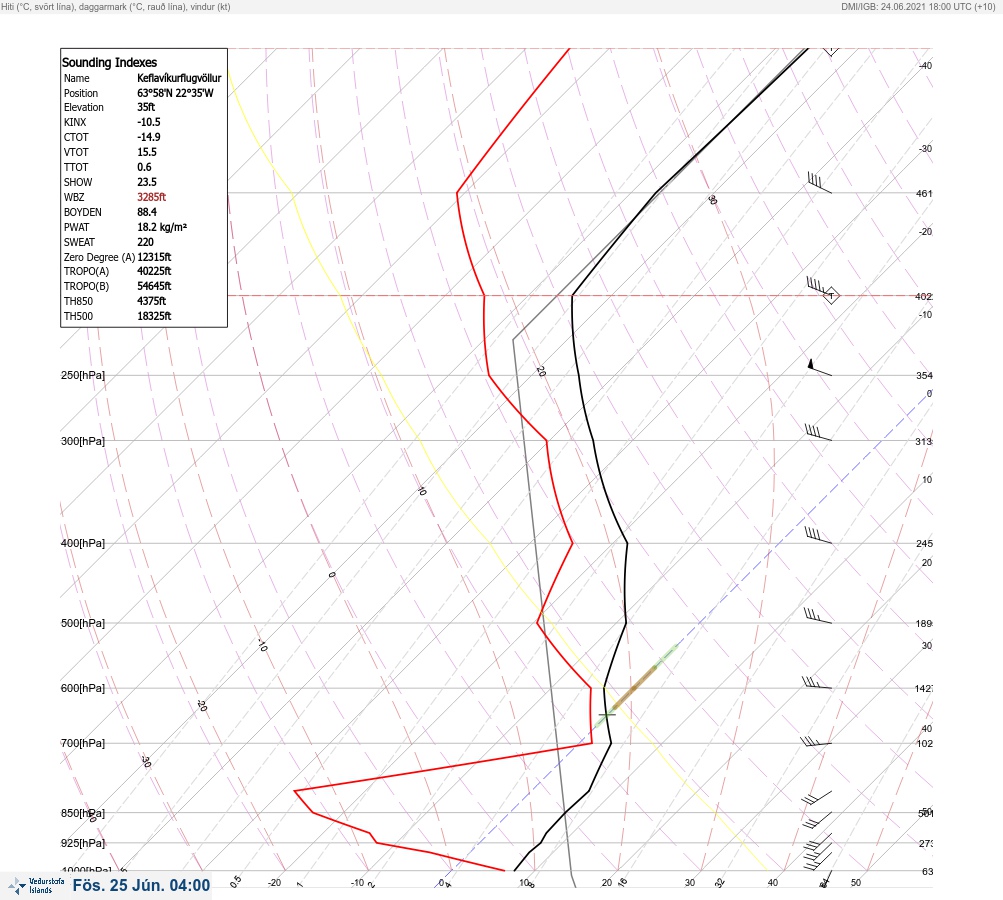Viewport: 1003px width, 900px height.
Task: Click the 925[hPa] pressure label
Action: (83, 843)
